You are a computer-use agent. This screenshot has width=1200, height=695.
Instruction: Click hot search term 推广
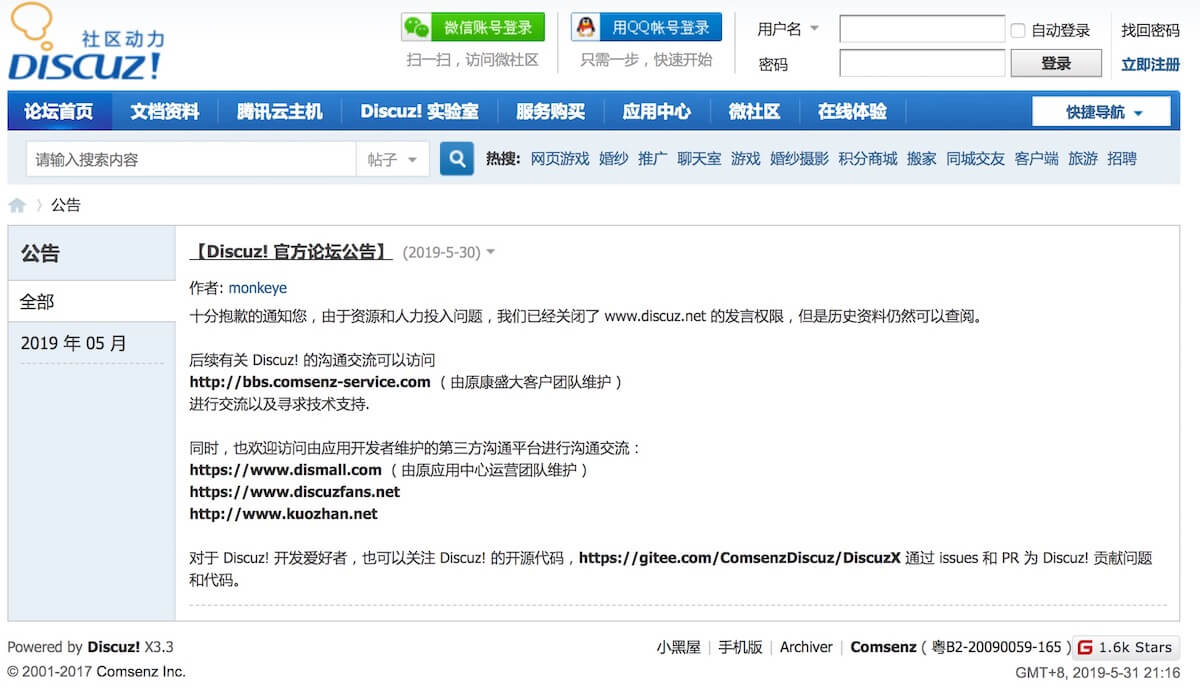tap(653, 159)
